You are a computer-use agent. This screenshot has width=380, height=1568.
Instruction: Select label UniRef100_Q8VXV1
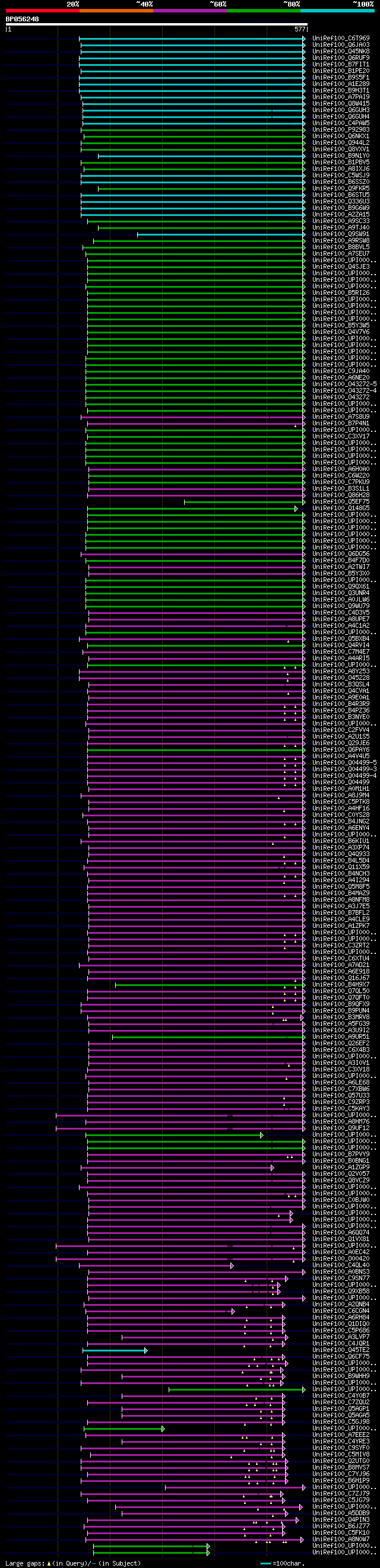click(341, 149)
